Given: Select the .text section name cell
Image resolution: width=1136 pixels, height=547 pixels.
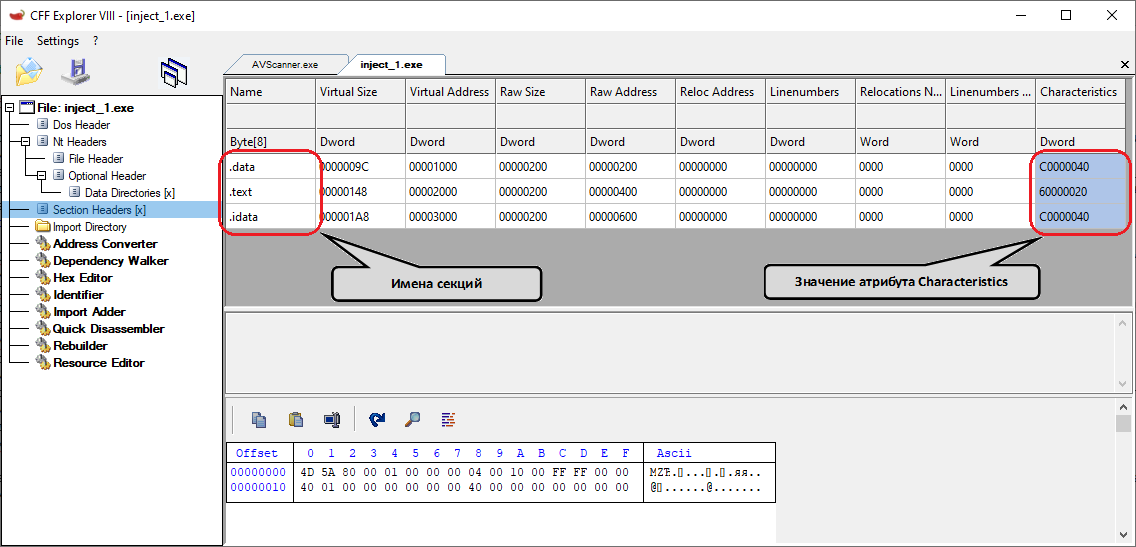Looking at the screenshot, I should 270,192.
